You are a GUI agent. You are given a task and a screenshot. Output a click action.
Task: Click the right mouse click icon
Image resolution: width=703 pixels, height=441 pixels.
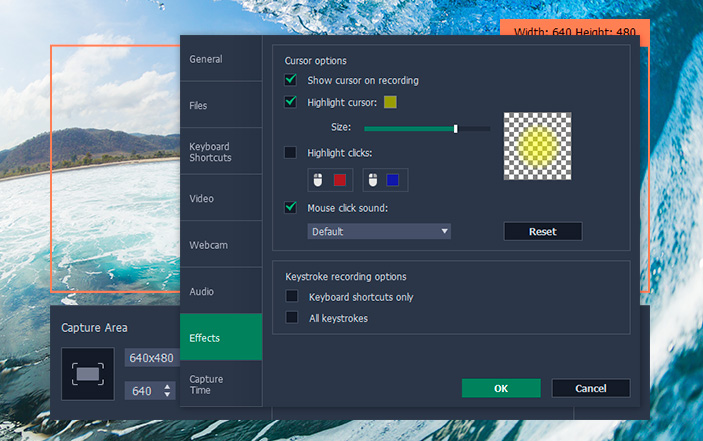click(x=372, y=181)
